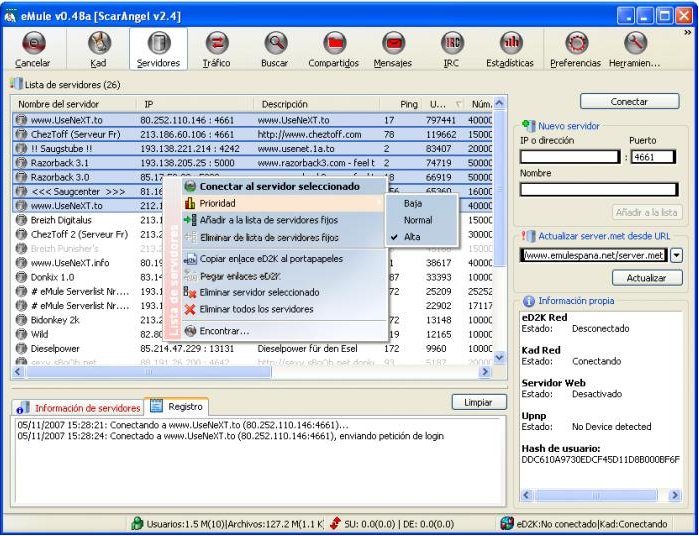Click the Dieselpower server icon
Image resolution: width=699 pixels, height=536 pixels.
coord(21,348)
